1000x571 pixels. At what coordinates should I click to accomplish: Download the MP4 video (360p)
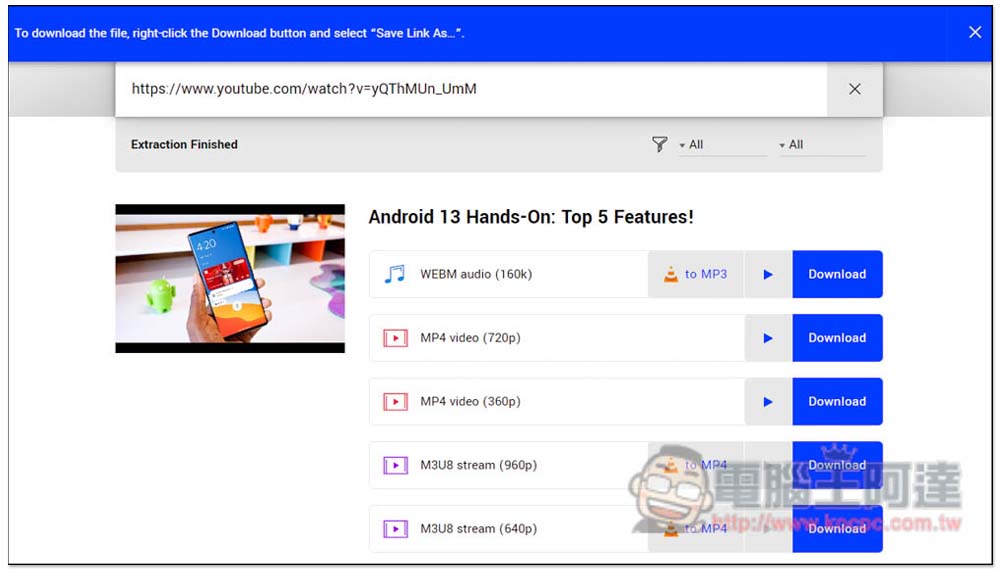(837, 402)
